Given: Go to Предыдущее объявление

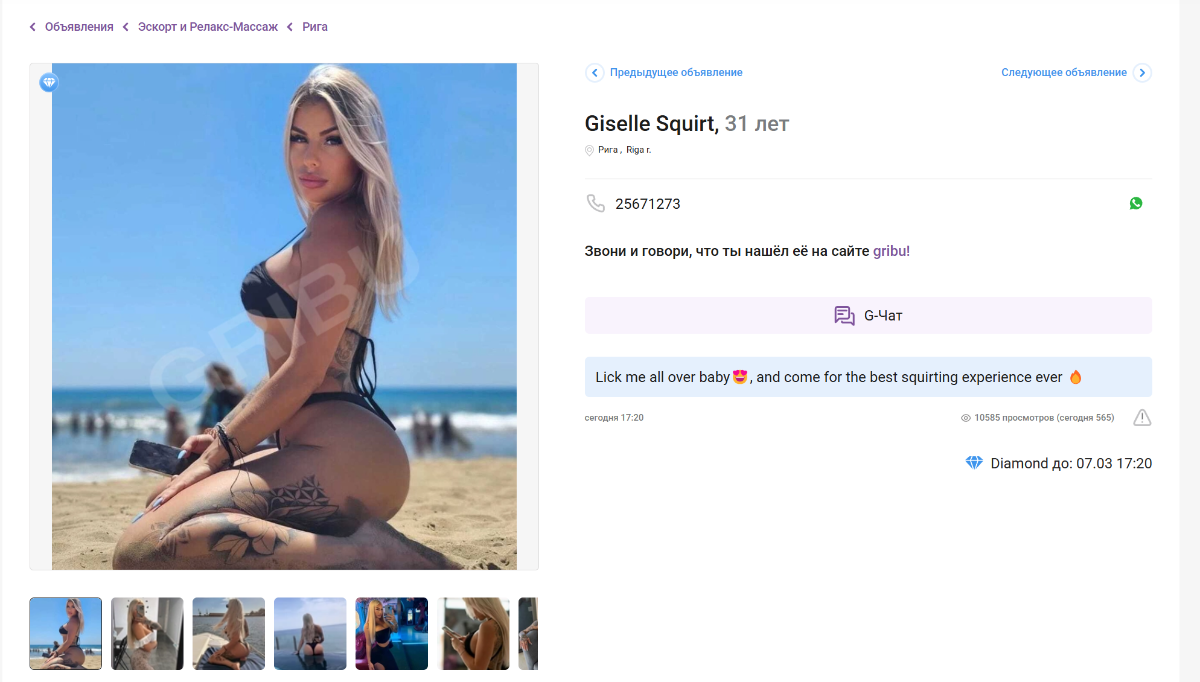Looking at the screenshot, I should (x=676, y=73).
